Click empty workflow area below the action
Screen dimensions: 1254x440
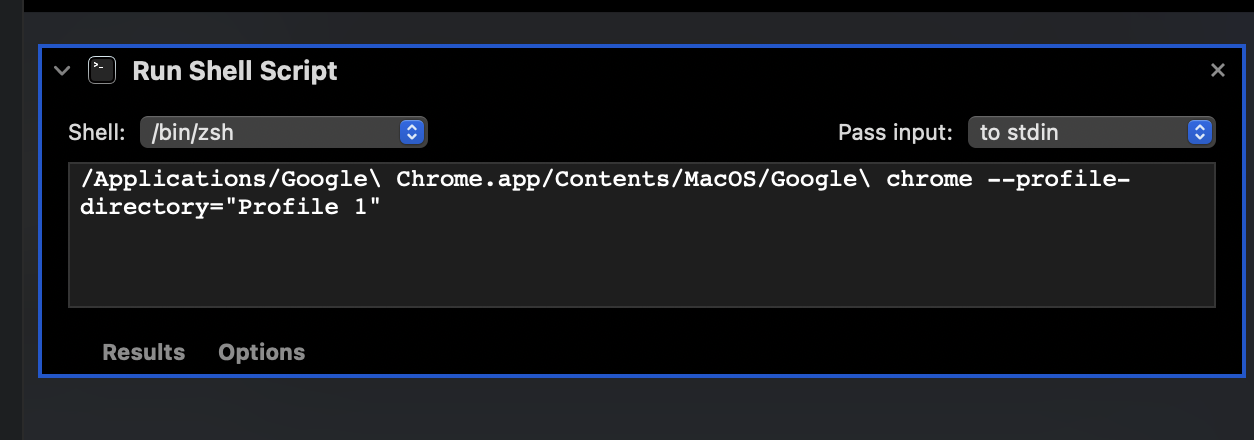point(640,410)
